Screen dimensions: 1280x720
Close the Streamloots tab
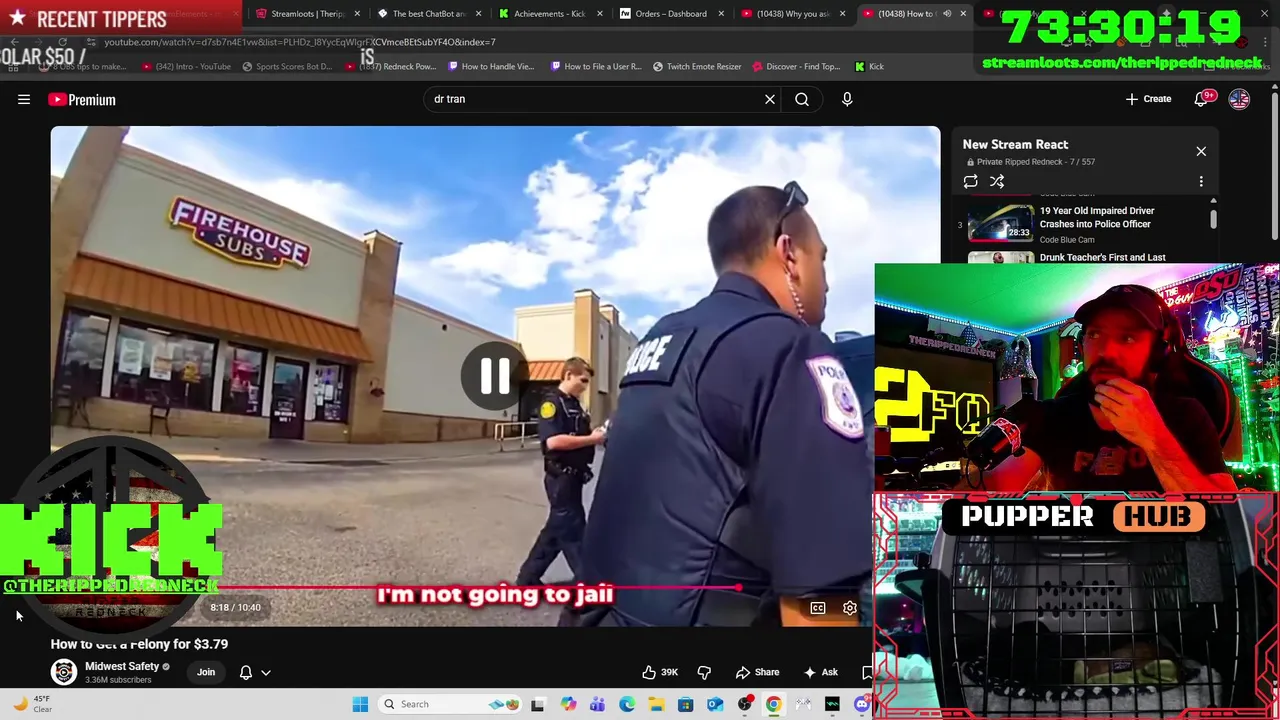point(357,14)
